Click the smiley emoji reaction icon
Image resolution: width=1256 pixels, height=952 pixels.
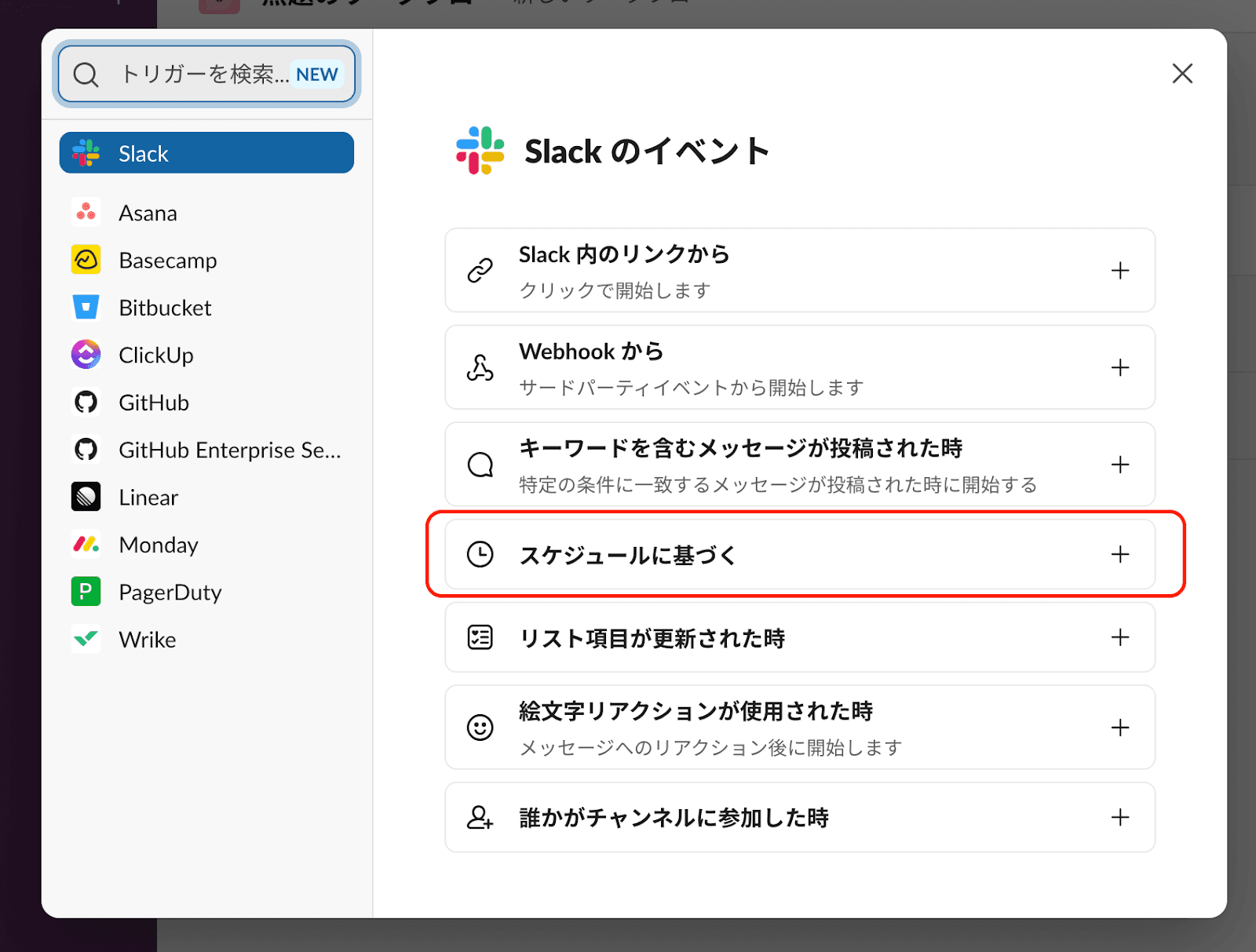(x=480, y=728)
